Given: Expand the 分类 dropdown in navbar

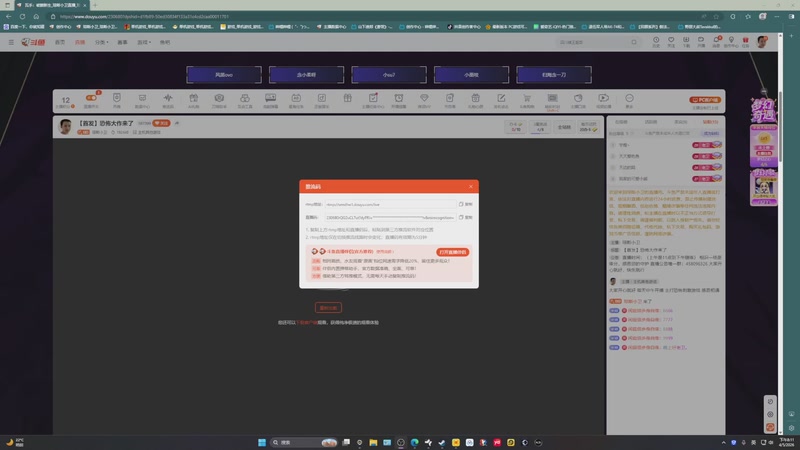Looking at the screenshot, I should click(x=102, y=42).
